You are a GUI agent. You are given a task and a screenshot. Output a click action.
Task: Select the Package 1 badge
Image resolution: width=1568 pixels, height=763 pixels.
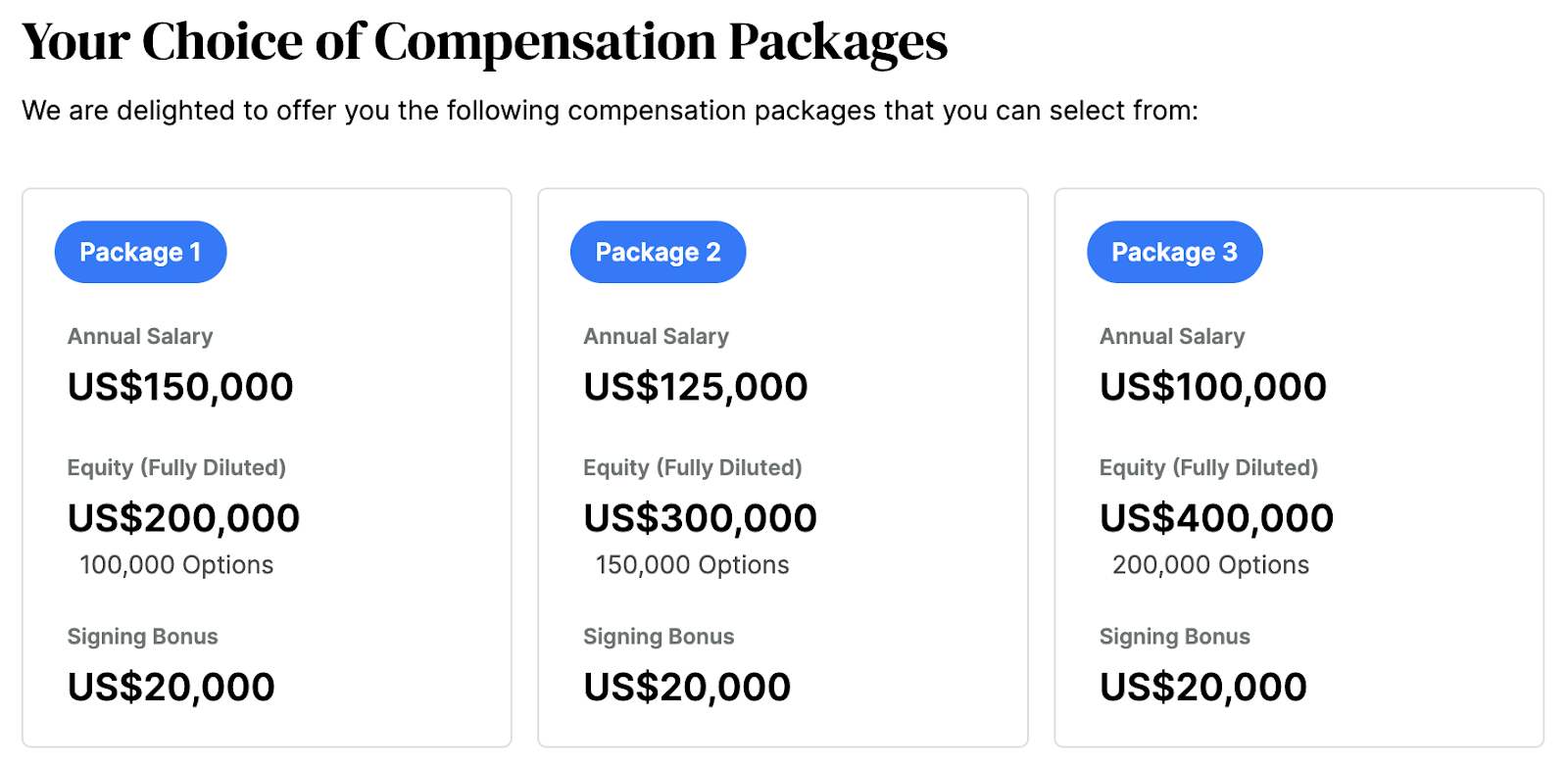point(140,252)
